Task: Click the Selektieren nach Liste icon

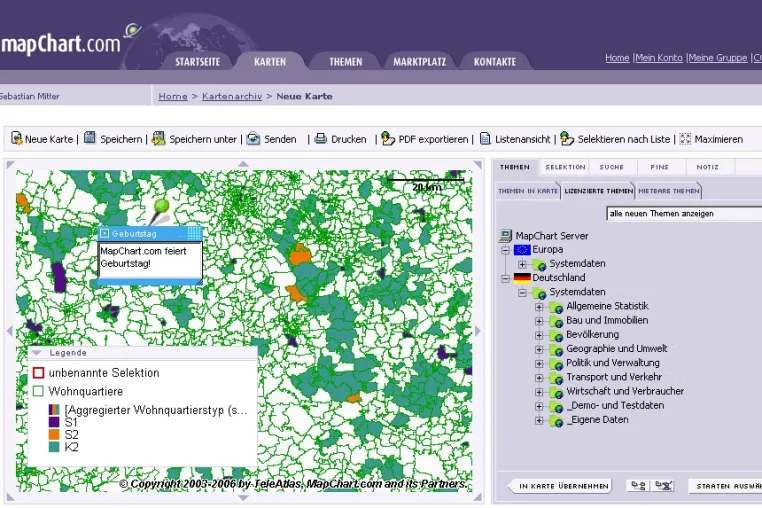Action: 567,139
